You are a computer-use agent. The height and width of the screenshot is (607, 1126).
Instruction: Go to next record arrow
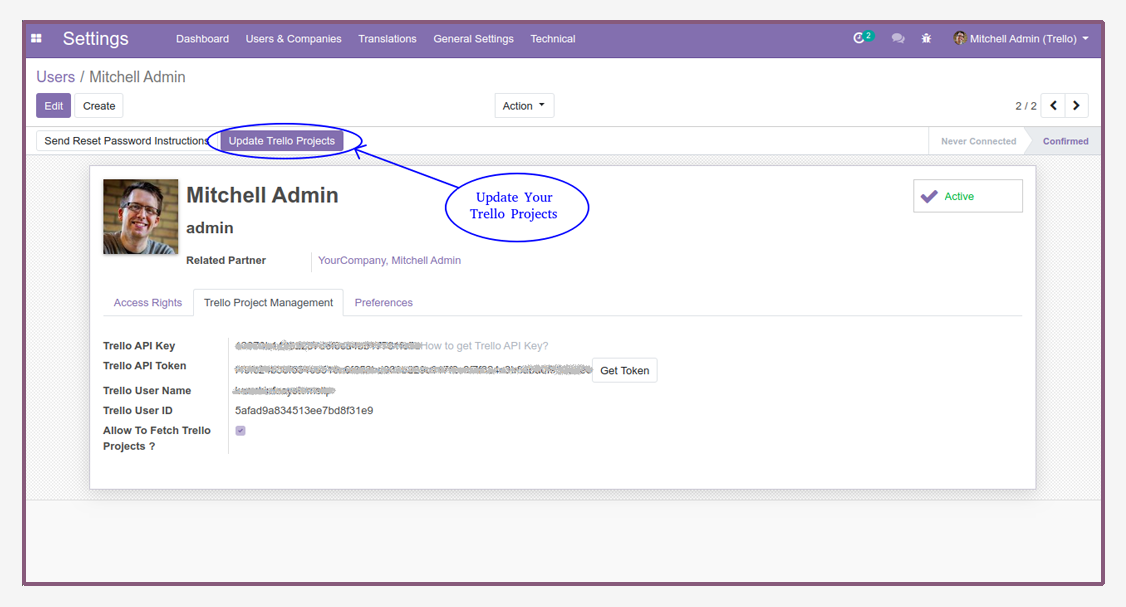(1076, 106)
